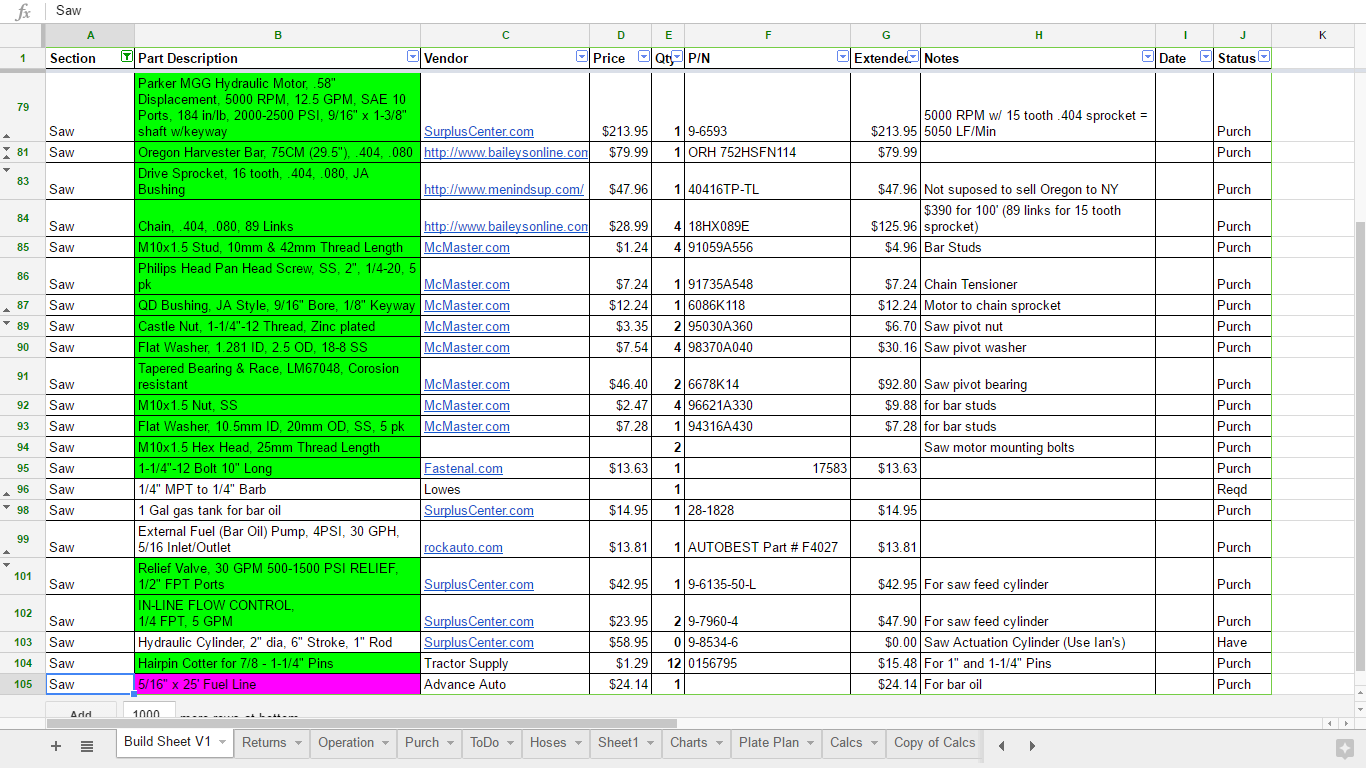Switch to the Operation sheet tab

346,743
